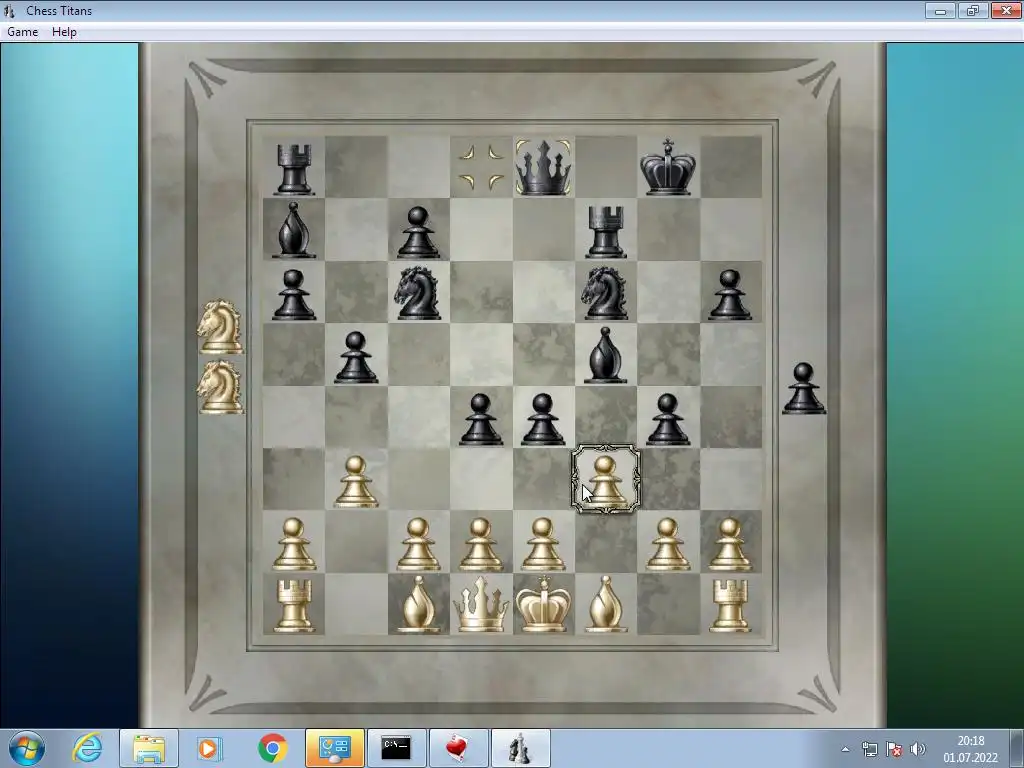
Task: Close the Chess Titans window
Action: 1006,10
